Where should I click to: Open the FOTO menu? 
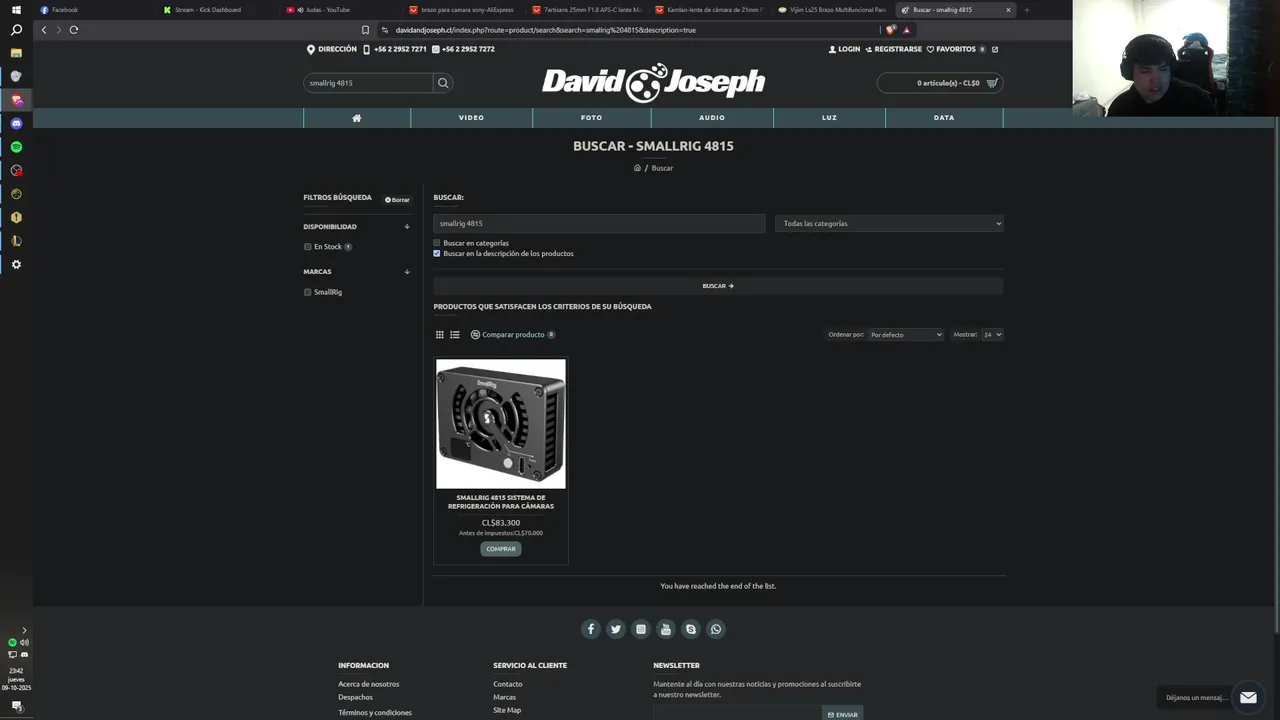point(592,118)
